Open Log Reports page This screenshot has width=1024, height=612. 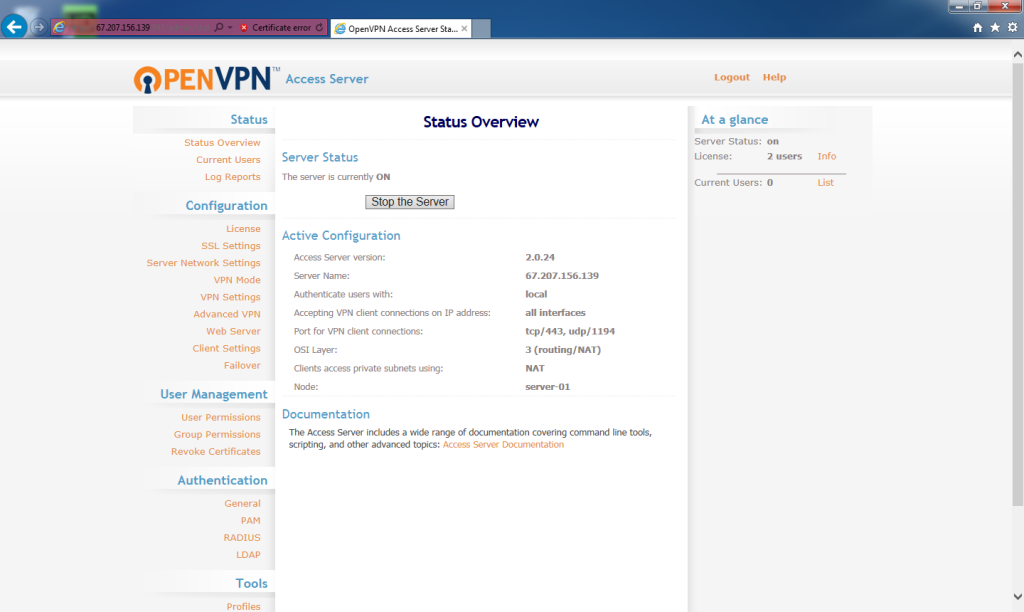232,177
